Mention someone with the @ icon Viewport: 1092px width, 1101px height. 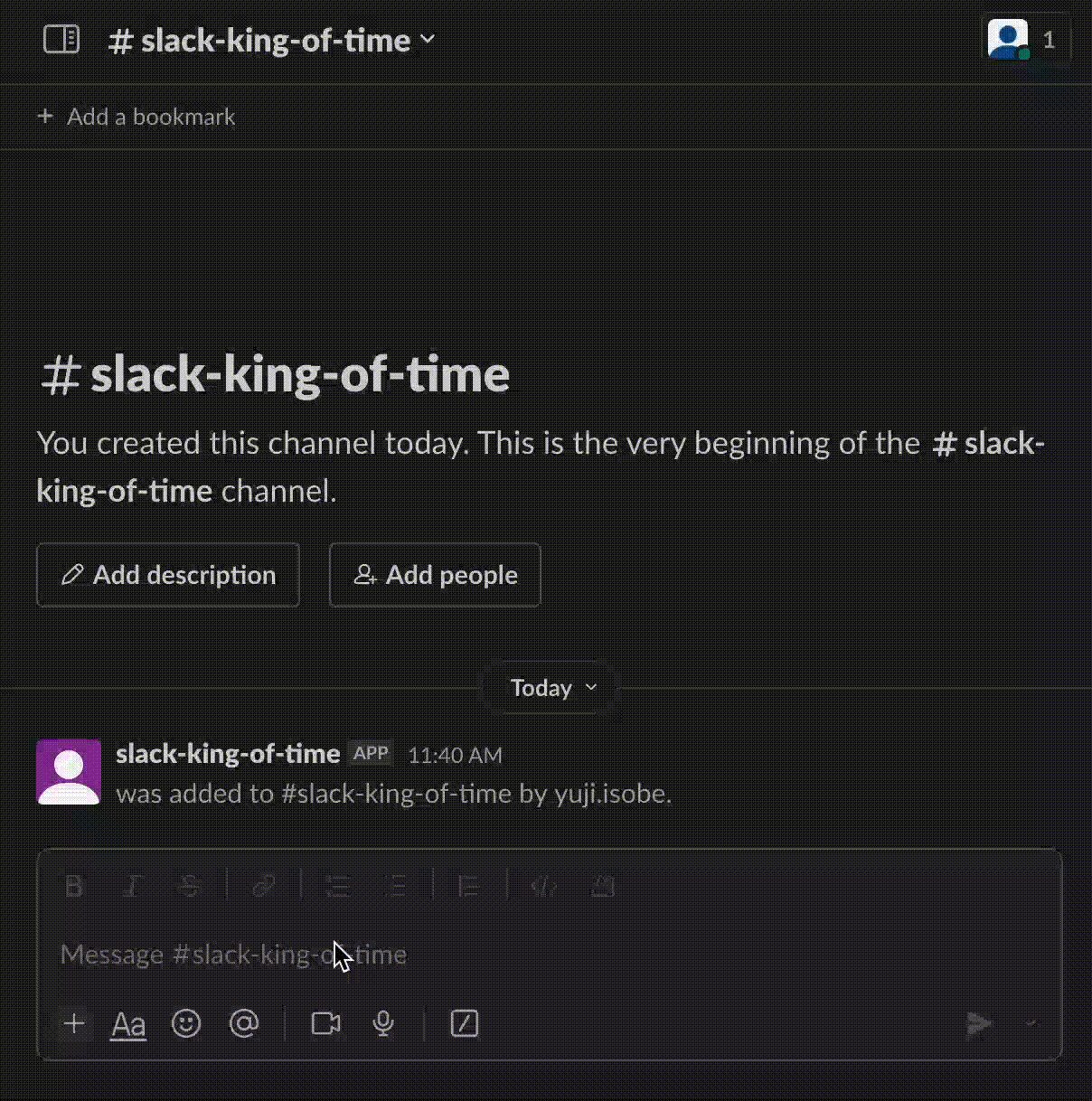[244, 1024]
